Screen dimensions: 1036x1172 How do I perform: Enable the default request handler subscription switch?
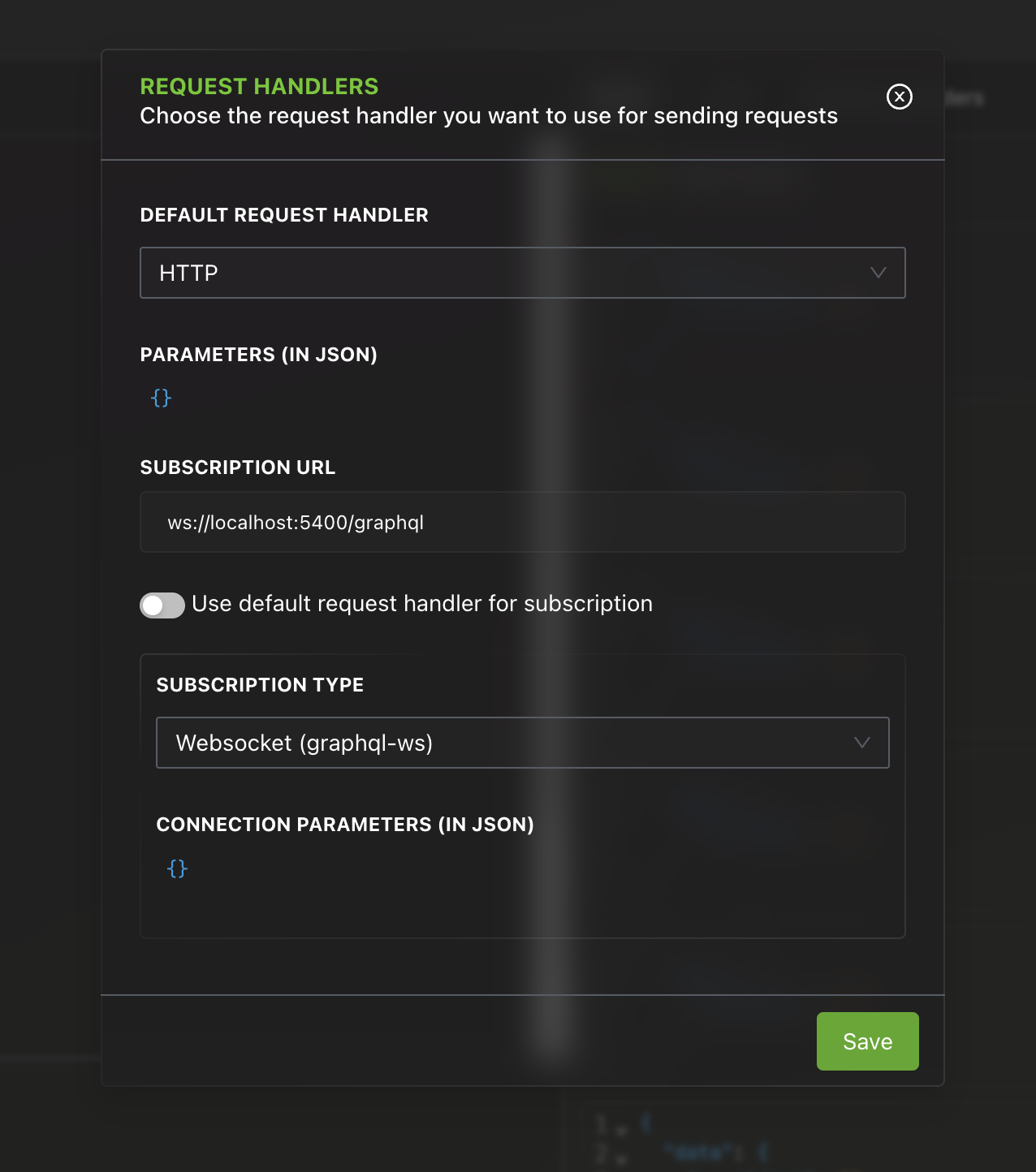(x=162, y=605)
